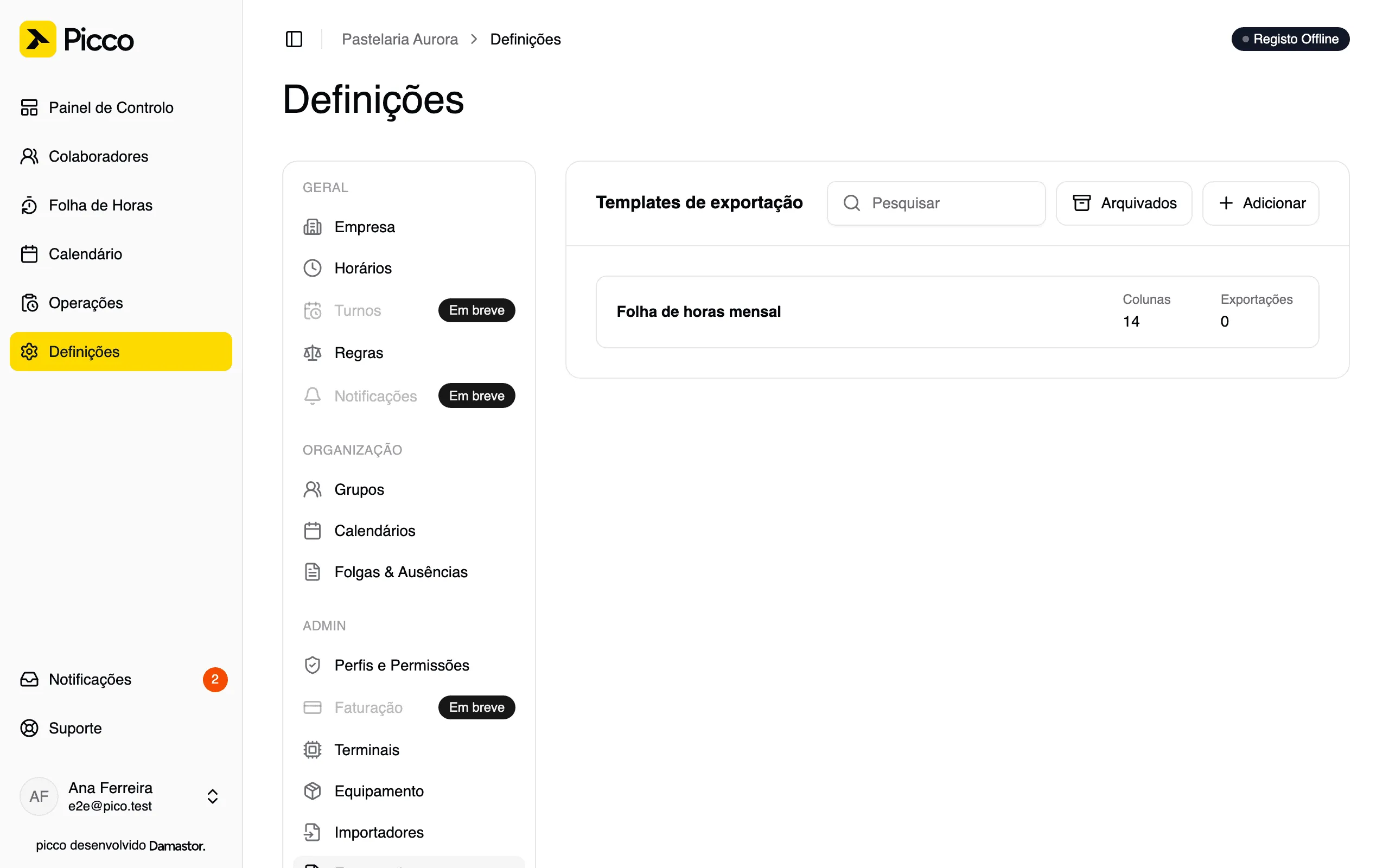
Task: Click the Definições gear icon
Action: click(x=29, y=352)
